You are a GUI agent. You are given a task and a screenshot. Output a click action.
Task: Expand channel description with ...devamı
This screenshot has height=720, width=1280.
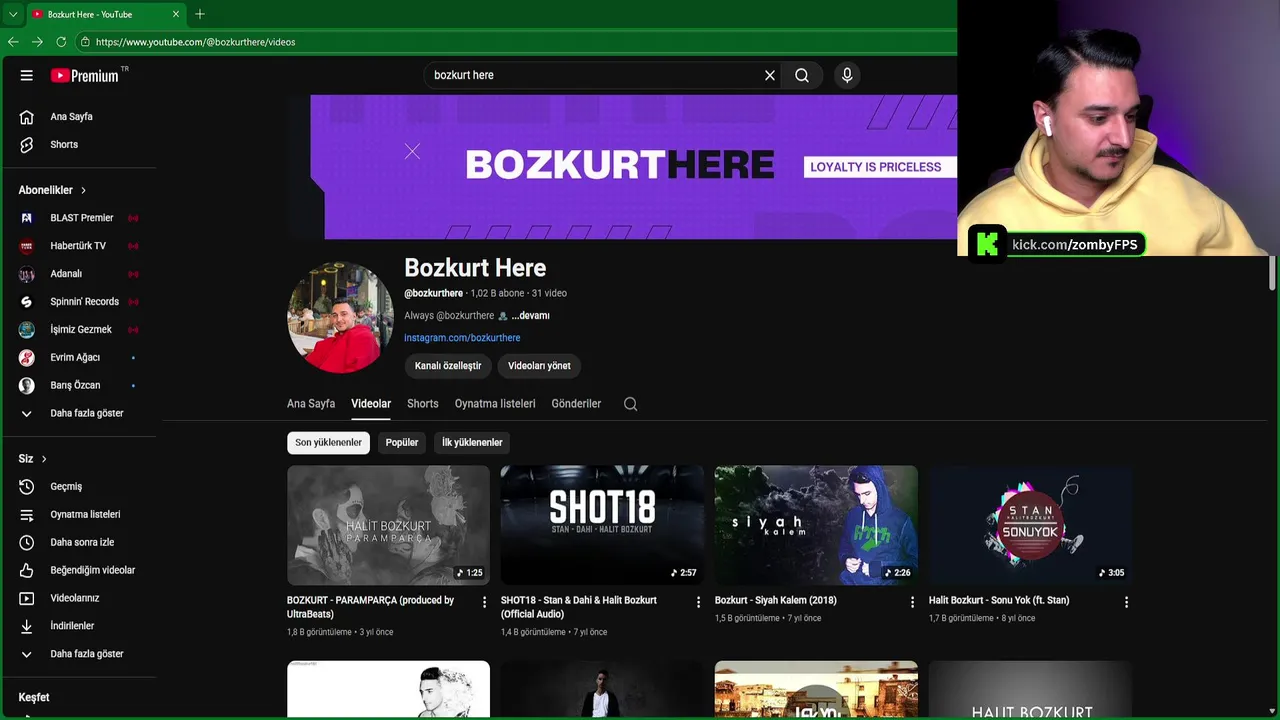[530, 316]
